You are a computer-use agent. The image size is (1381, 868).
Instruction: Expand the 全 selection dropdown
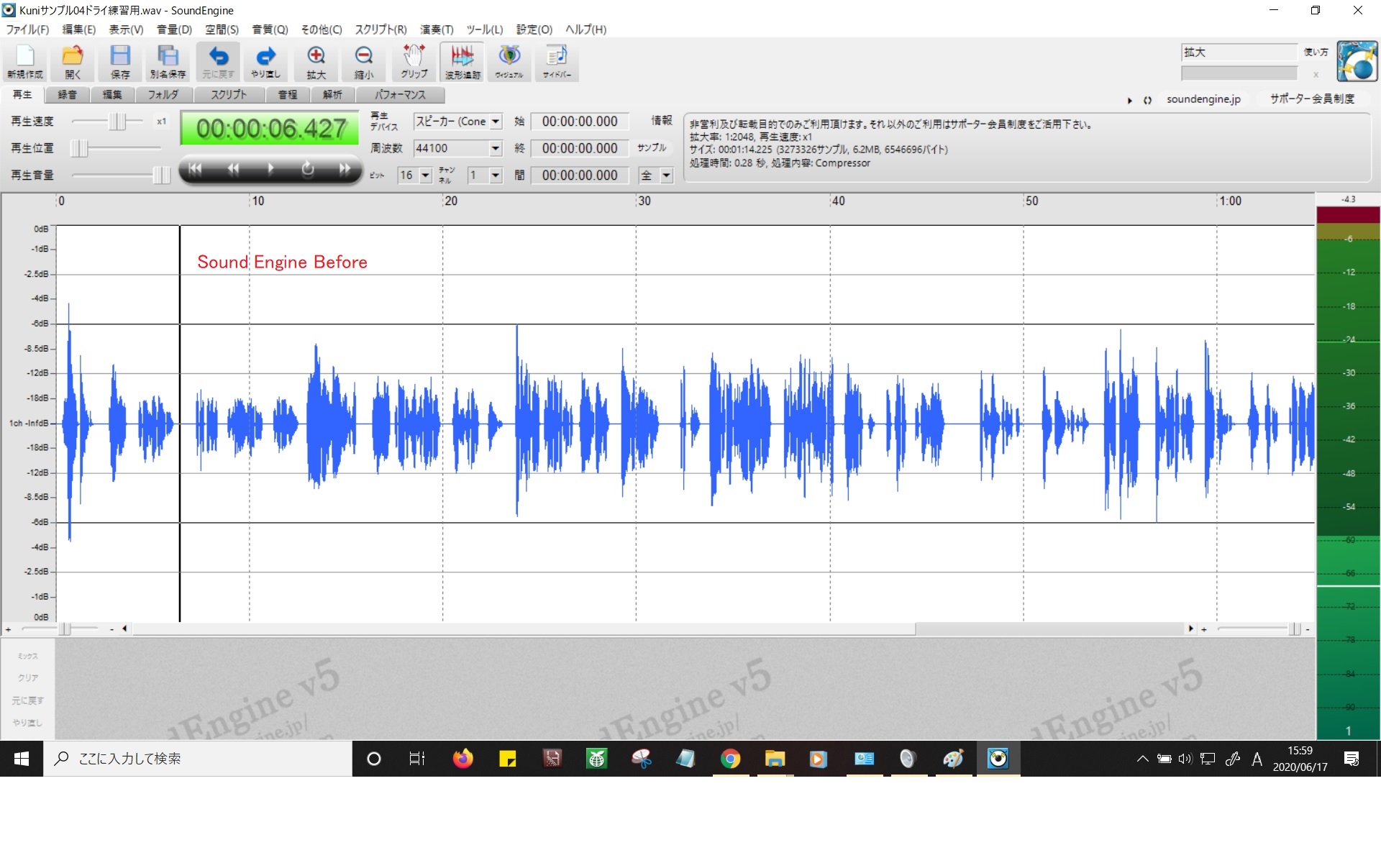pyautogui.click(x=667, y=175)
